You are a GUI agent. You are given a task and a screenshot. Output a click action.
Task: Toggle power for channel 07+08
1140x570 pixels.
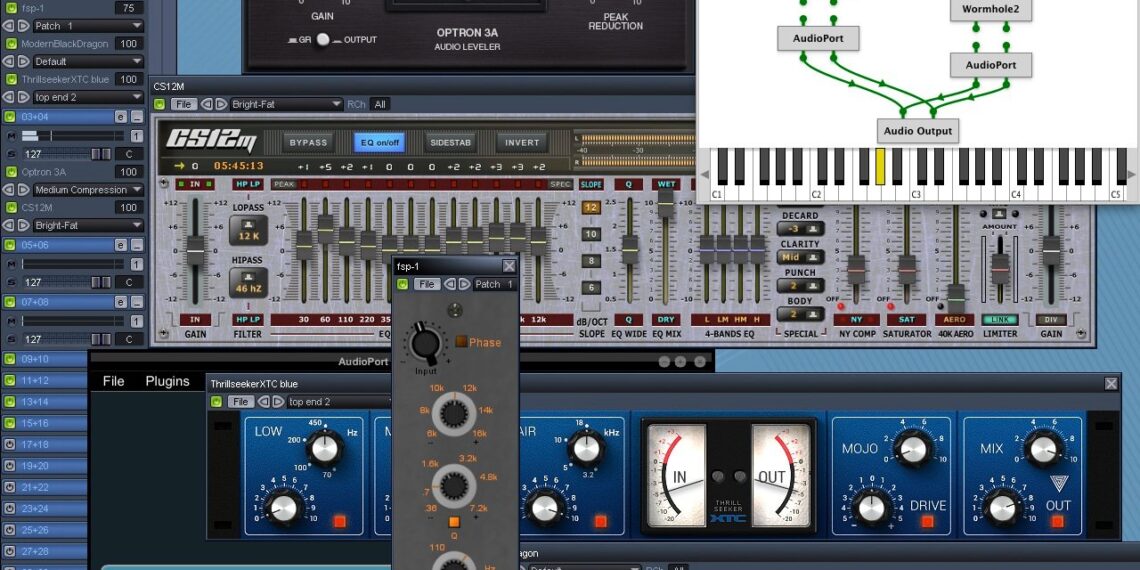(x=10, y=301)
